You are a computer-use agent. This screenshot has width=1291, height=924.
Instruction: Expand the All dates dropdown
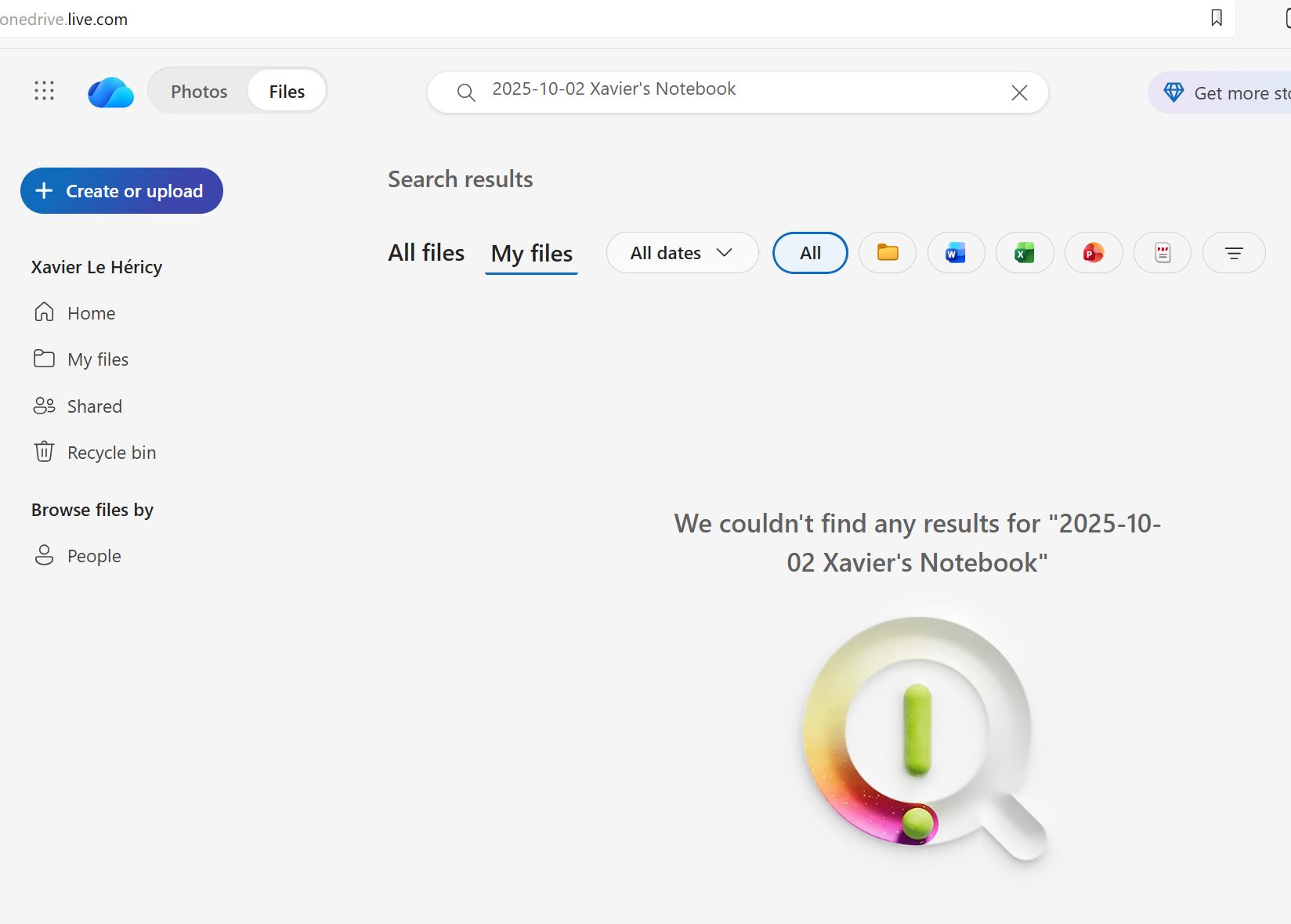point(682,253)
